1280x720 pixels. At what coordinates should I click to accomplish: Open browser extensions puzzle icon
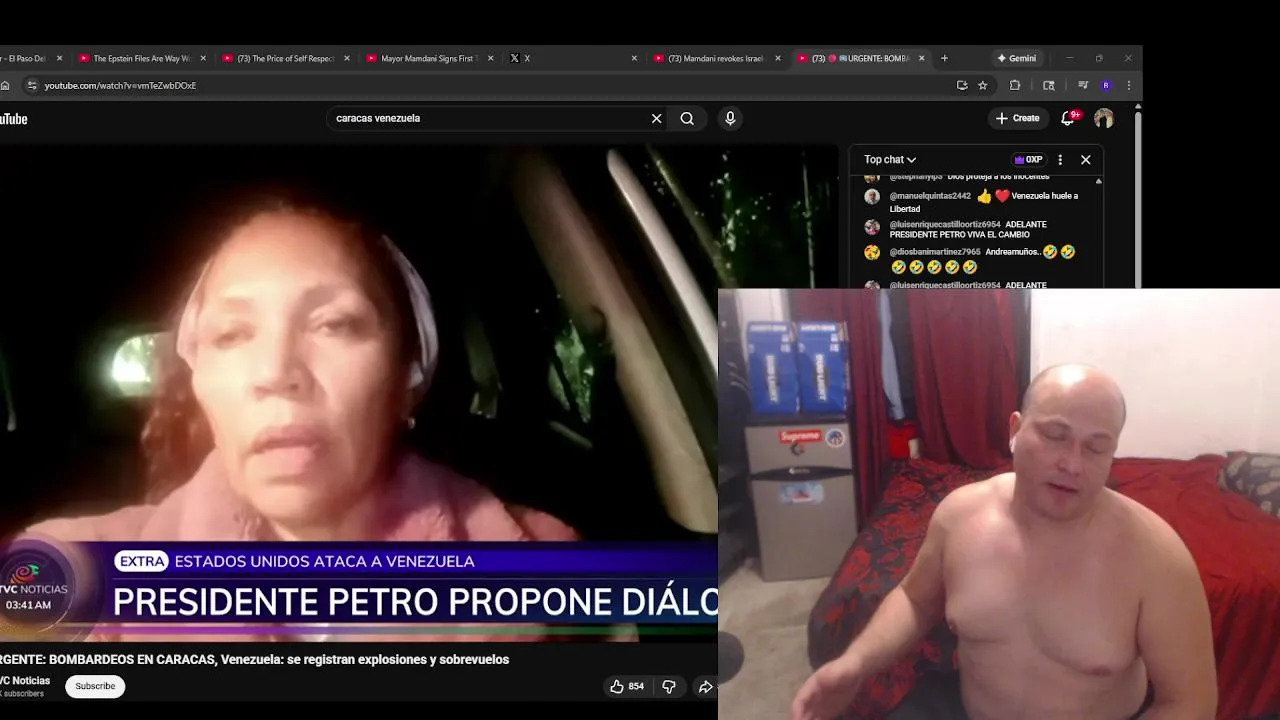click(1015, 86)
